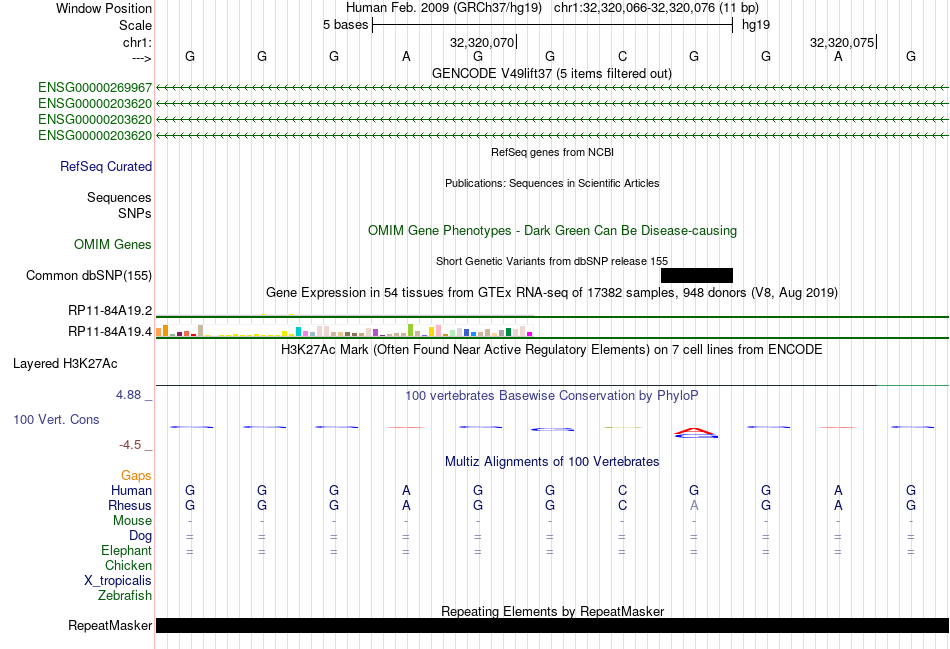This screenshot has width=950, height=649.
Task: Click the Layered H3K27Ac track label
Action: [x=65, y=364]
